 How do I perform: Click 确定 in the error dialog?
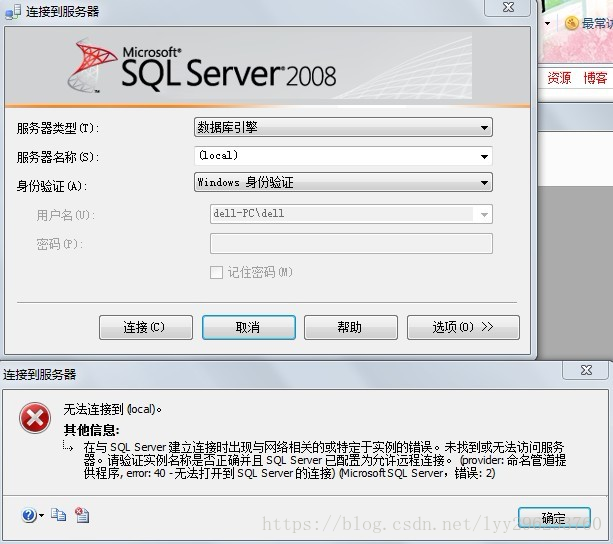point(554,518)
